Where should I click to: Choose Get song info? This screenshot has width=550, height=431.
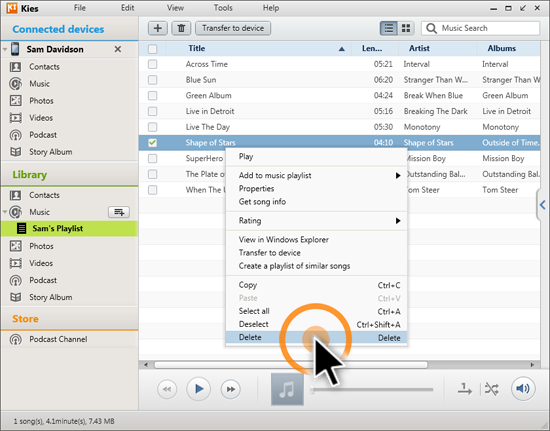pos(316,202)
